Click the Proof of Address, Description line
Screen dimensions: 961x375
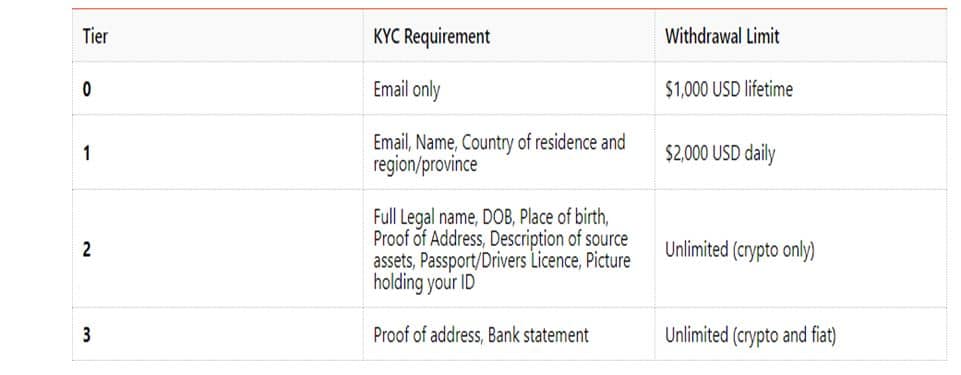[500, 238]
